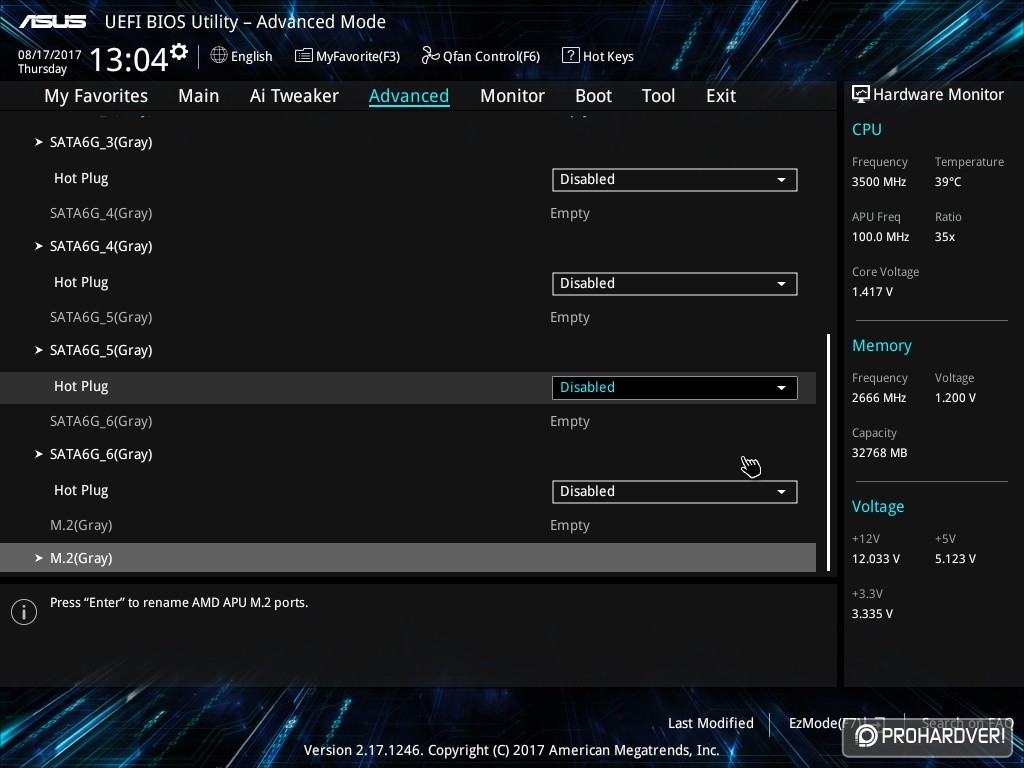The width and height of the screenshot is (1024, 768).
Task: Click the Ratio 35x value
Action: [945, 237]
